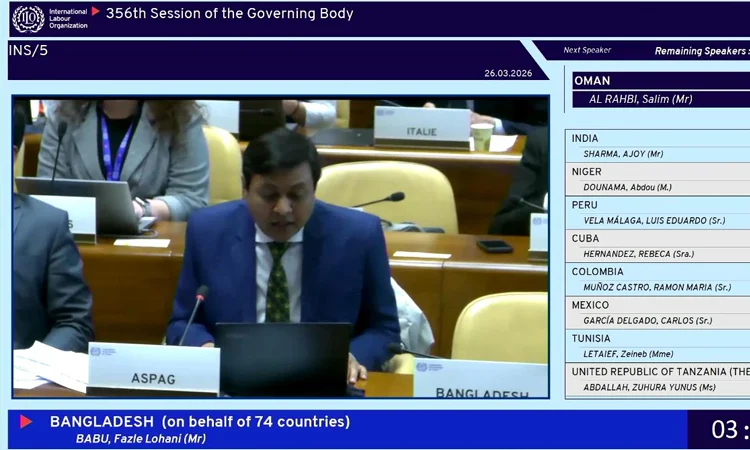Click the ILO emblem on ASPAG nameplate
The width and height of the screenshot is (750, 450).
[96, 352]
